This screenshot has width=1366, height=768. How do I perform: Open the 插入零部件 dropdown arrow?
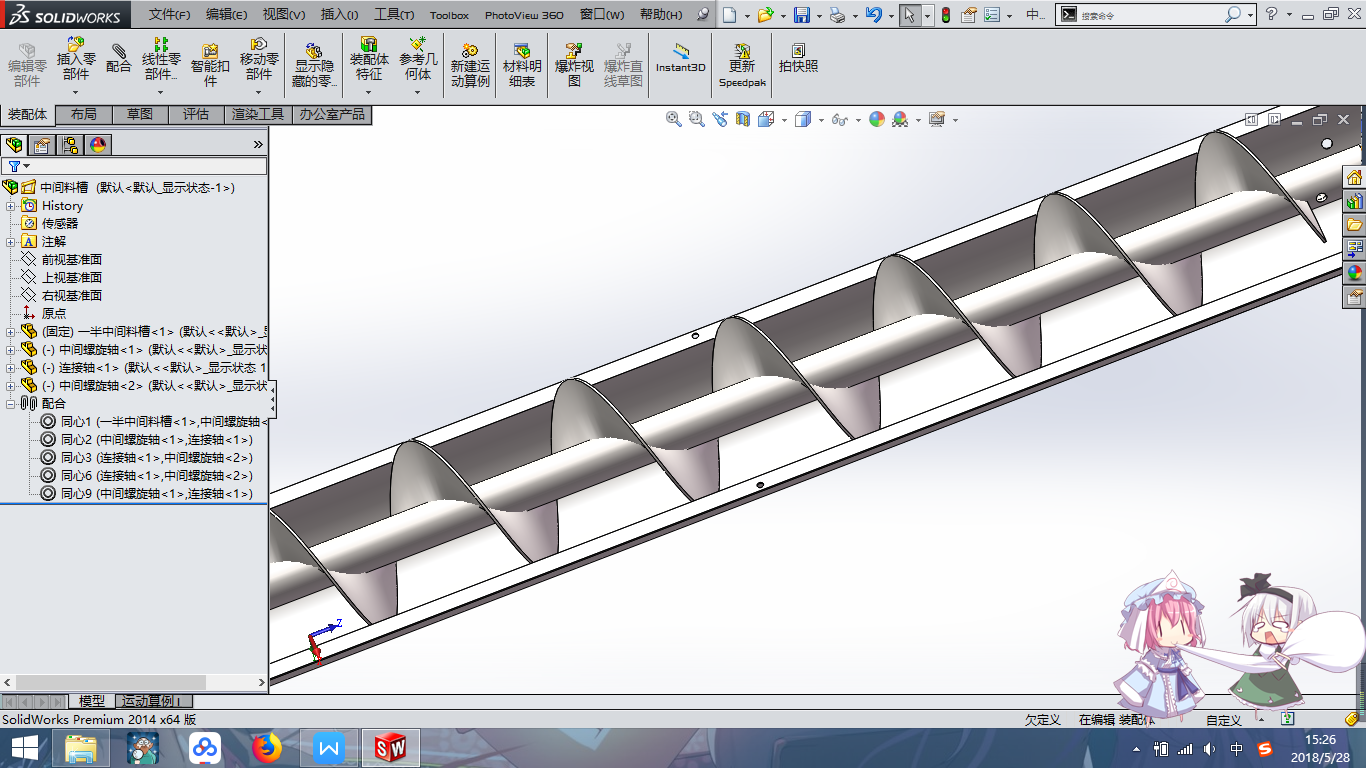76,93
